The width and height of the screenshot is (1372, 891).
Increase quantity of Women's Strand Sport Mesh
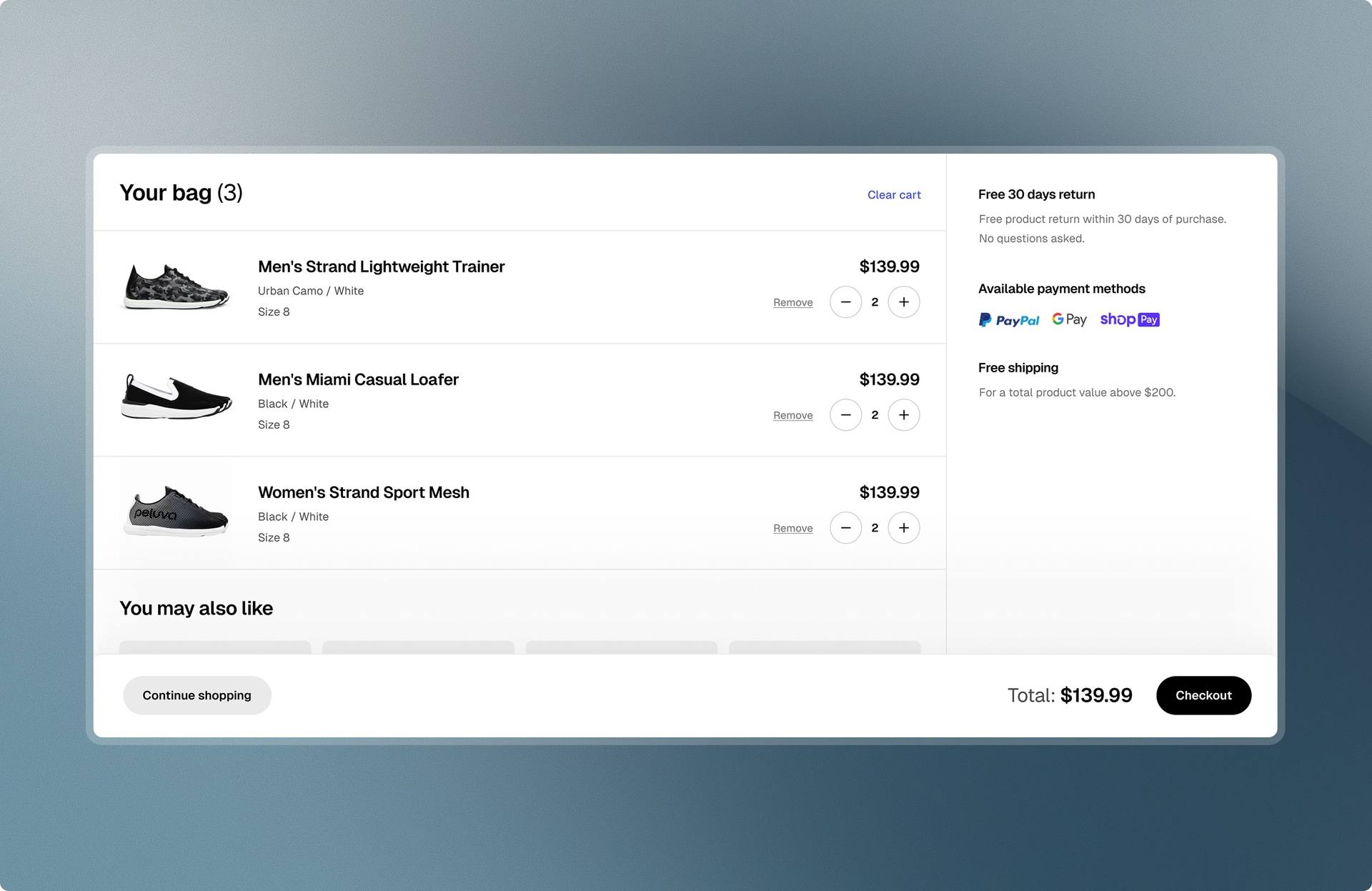tap(904, 527)
